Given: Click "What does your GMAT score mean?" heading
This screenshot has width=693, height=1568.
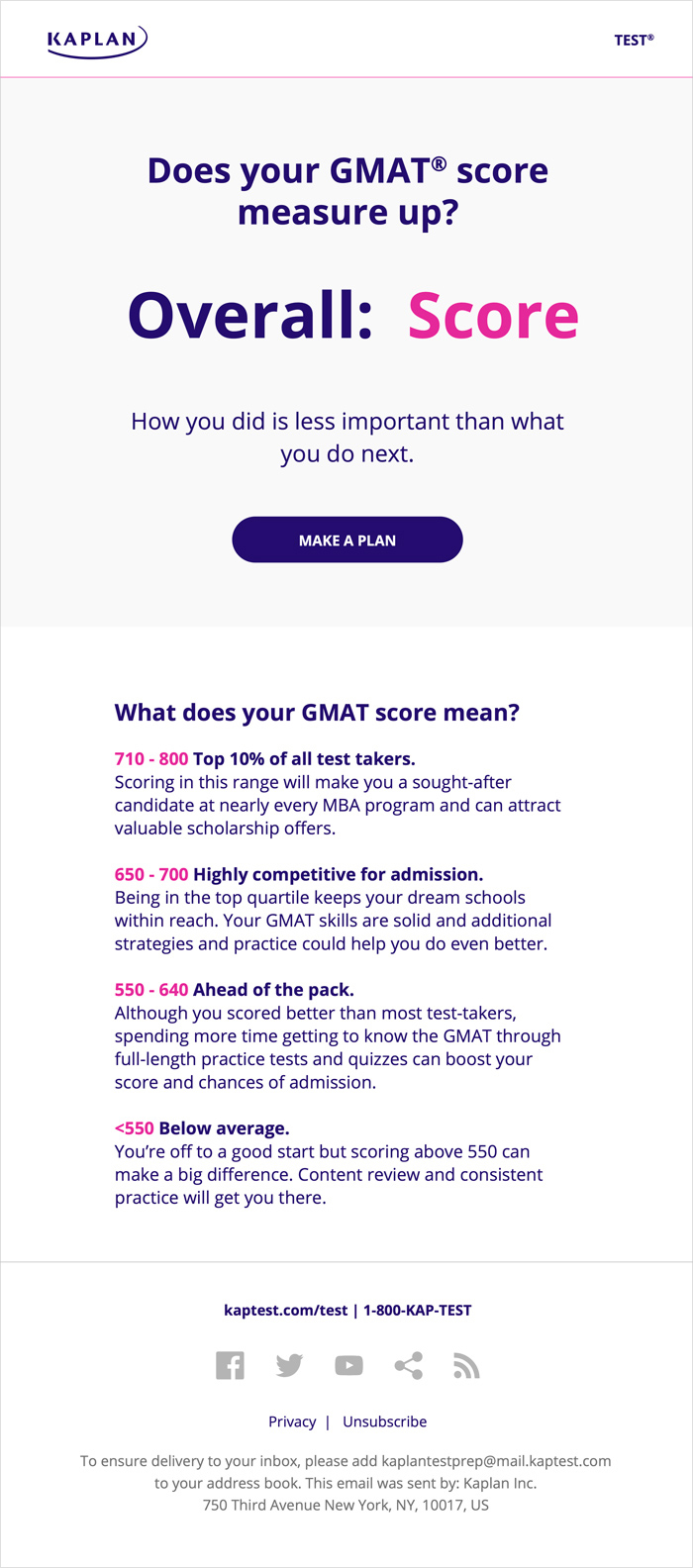Looking at the screenshot, I should (x=317, y=713).
